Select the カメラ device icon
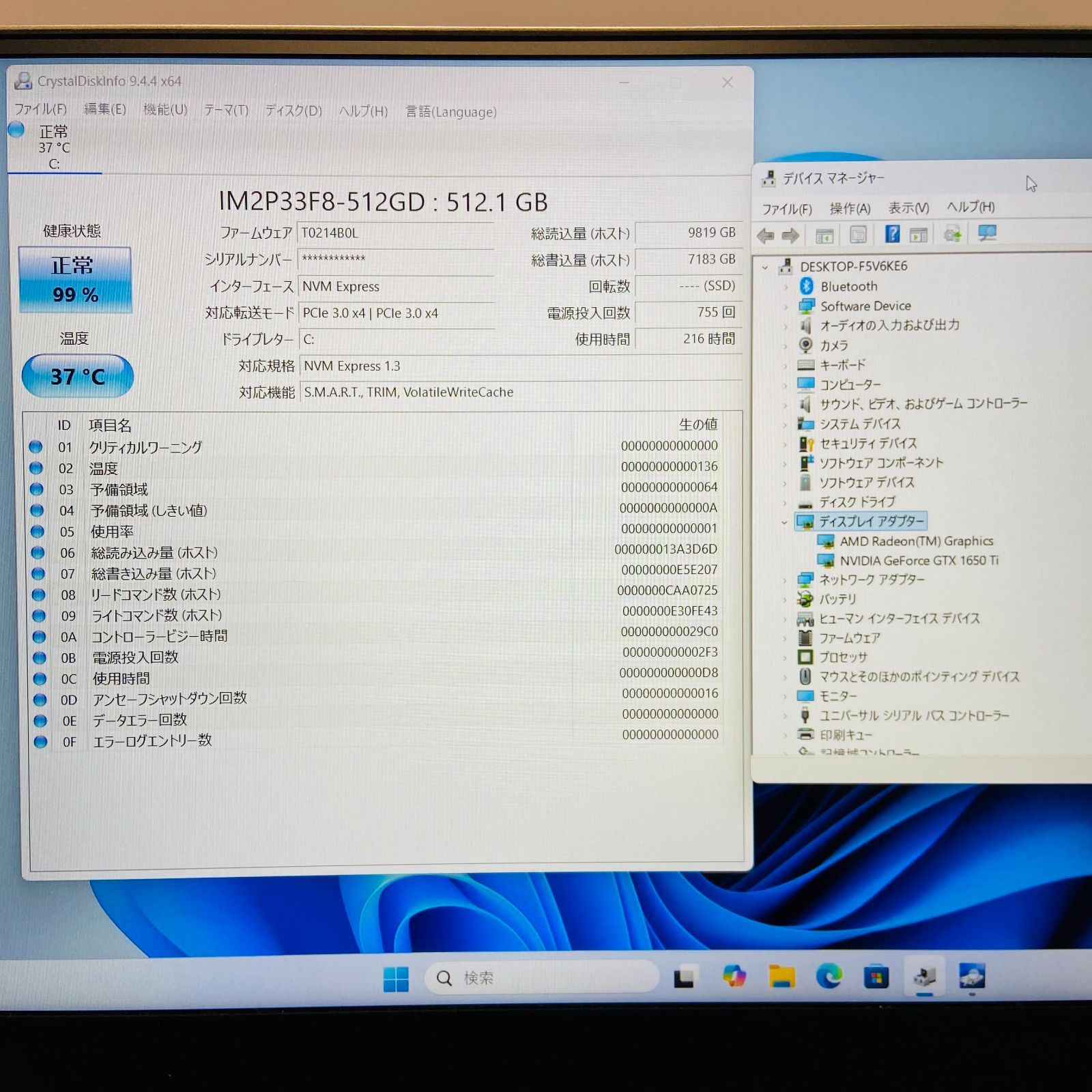Viewport: 1092px width, 1092px height. pyautogui.click(x=806, y=345)
